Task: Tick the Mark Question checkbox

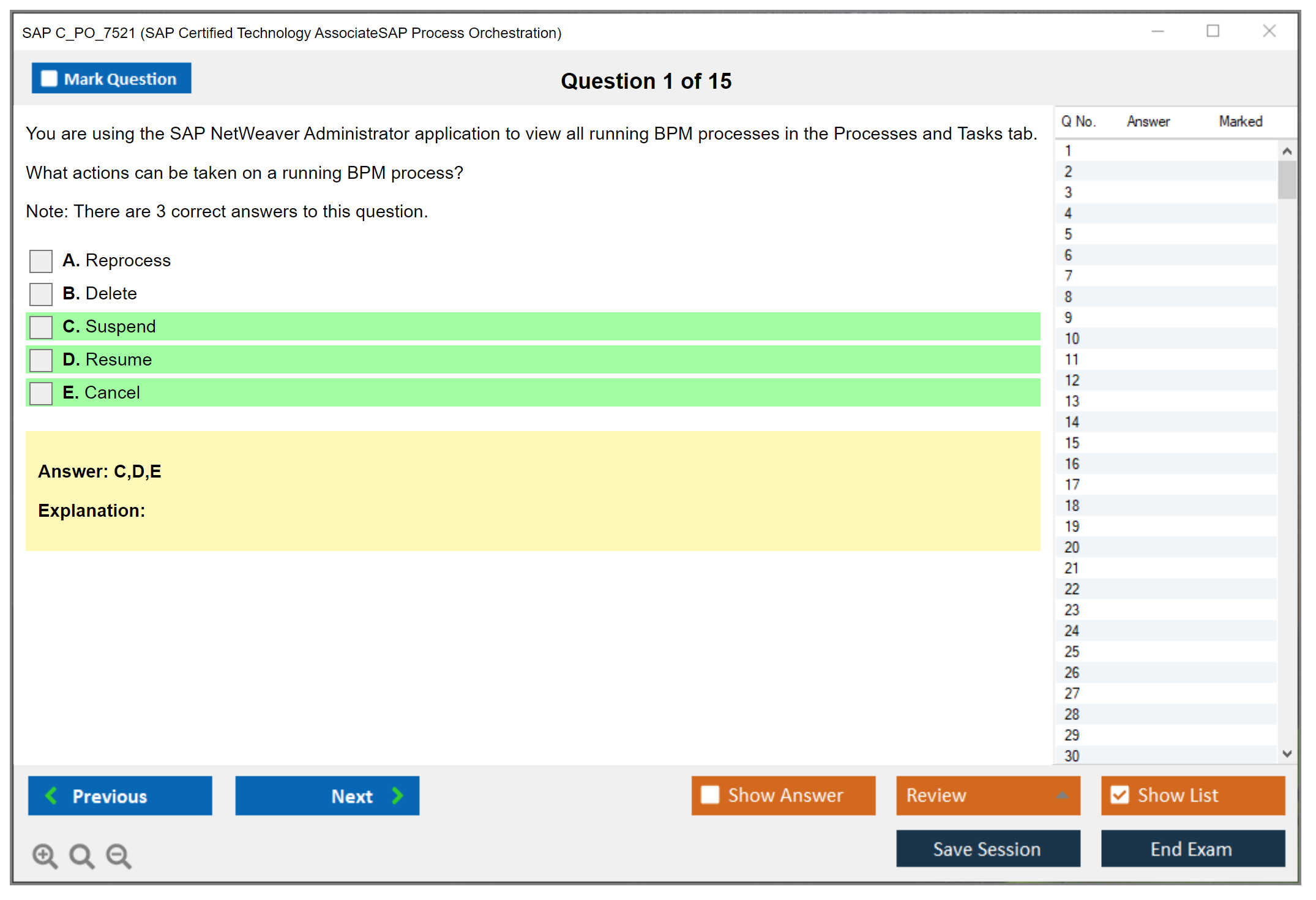Action: [49, 79]
